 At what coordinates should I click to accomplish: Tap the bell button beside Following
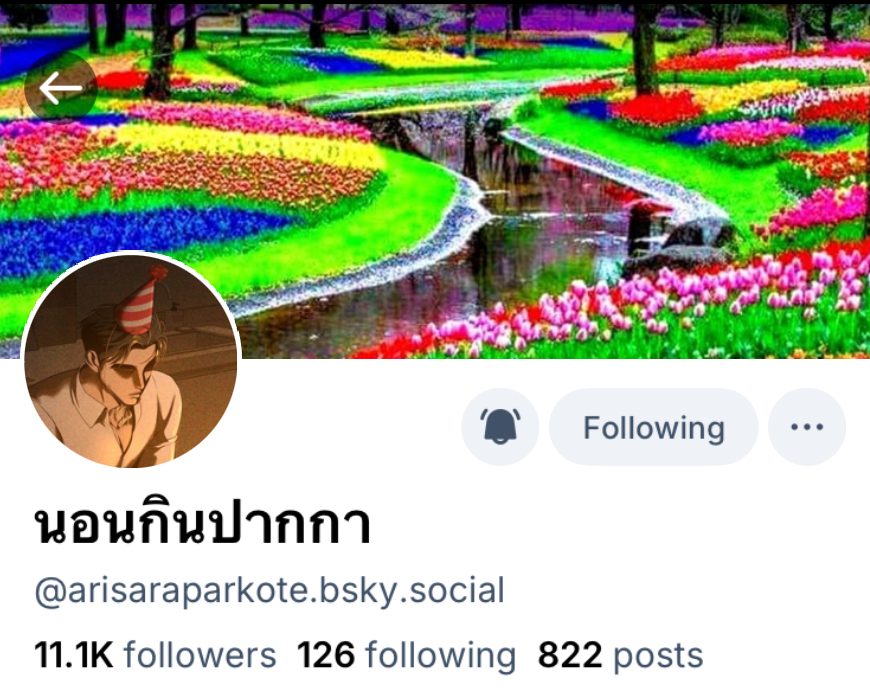[500, 427]
